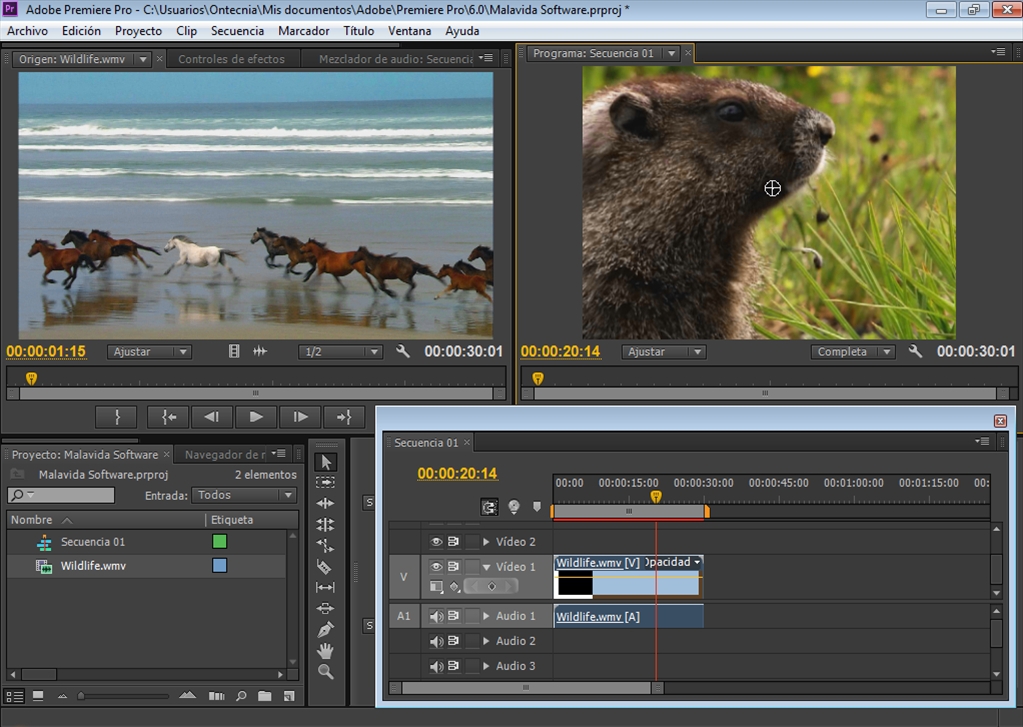This screenshot has width=1023, height=727.
Task: Mute Audio 2 track speaker
Action: (436, 641)
